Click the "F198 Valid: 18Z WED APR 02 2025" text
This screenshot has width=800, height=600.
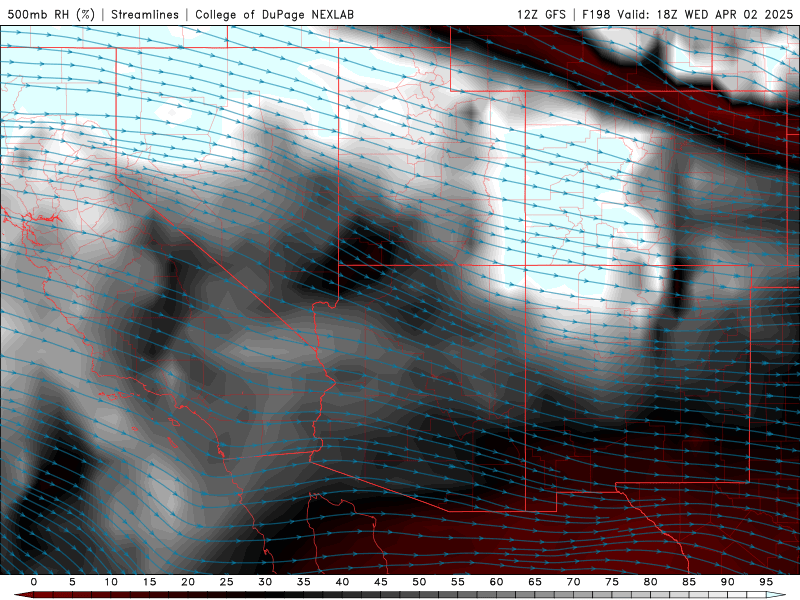[x=688, y=14]
